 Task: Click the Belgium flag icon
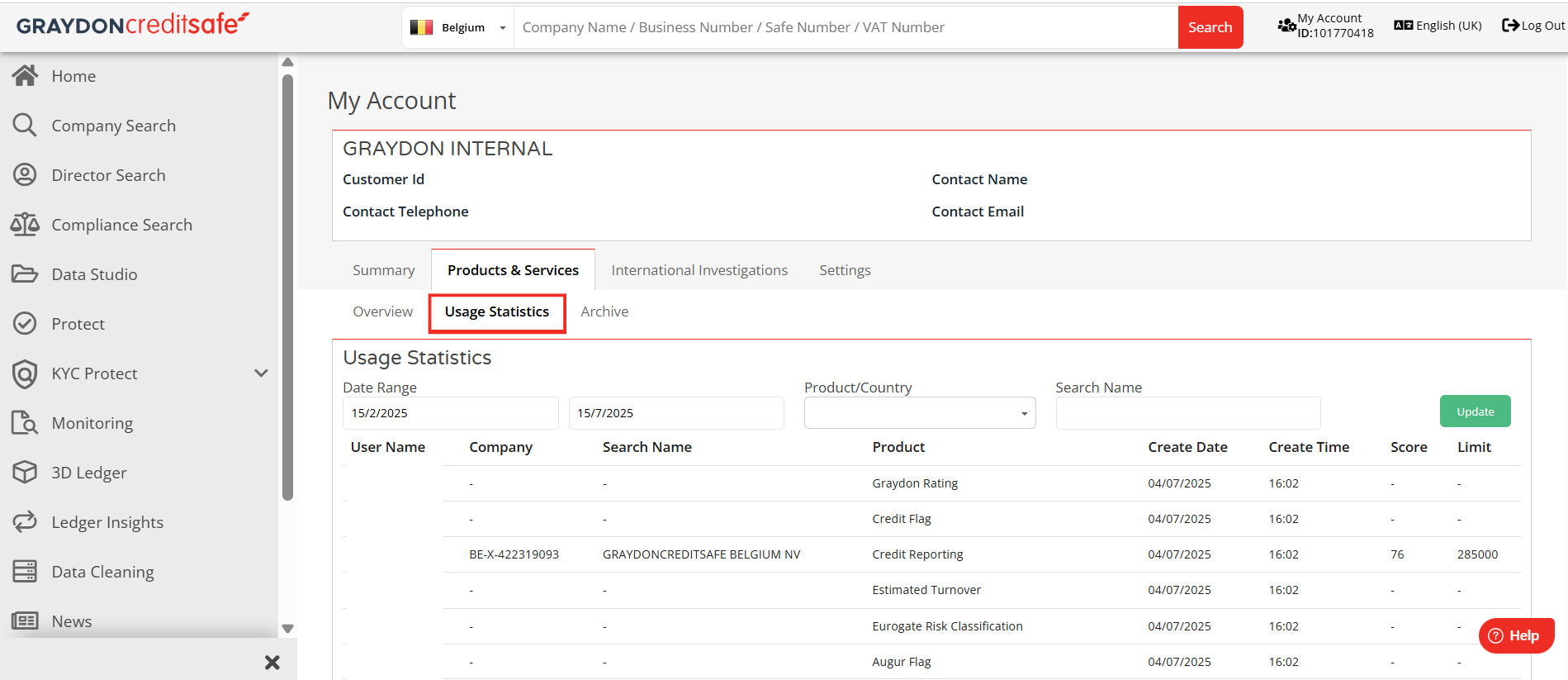tap(422, 27)
